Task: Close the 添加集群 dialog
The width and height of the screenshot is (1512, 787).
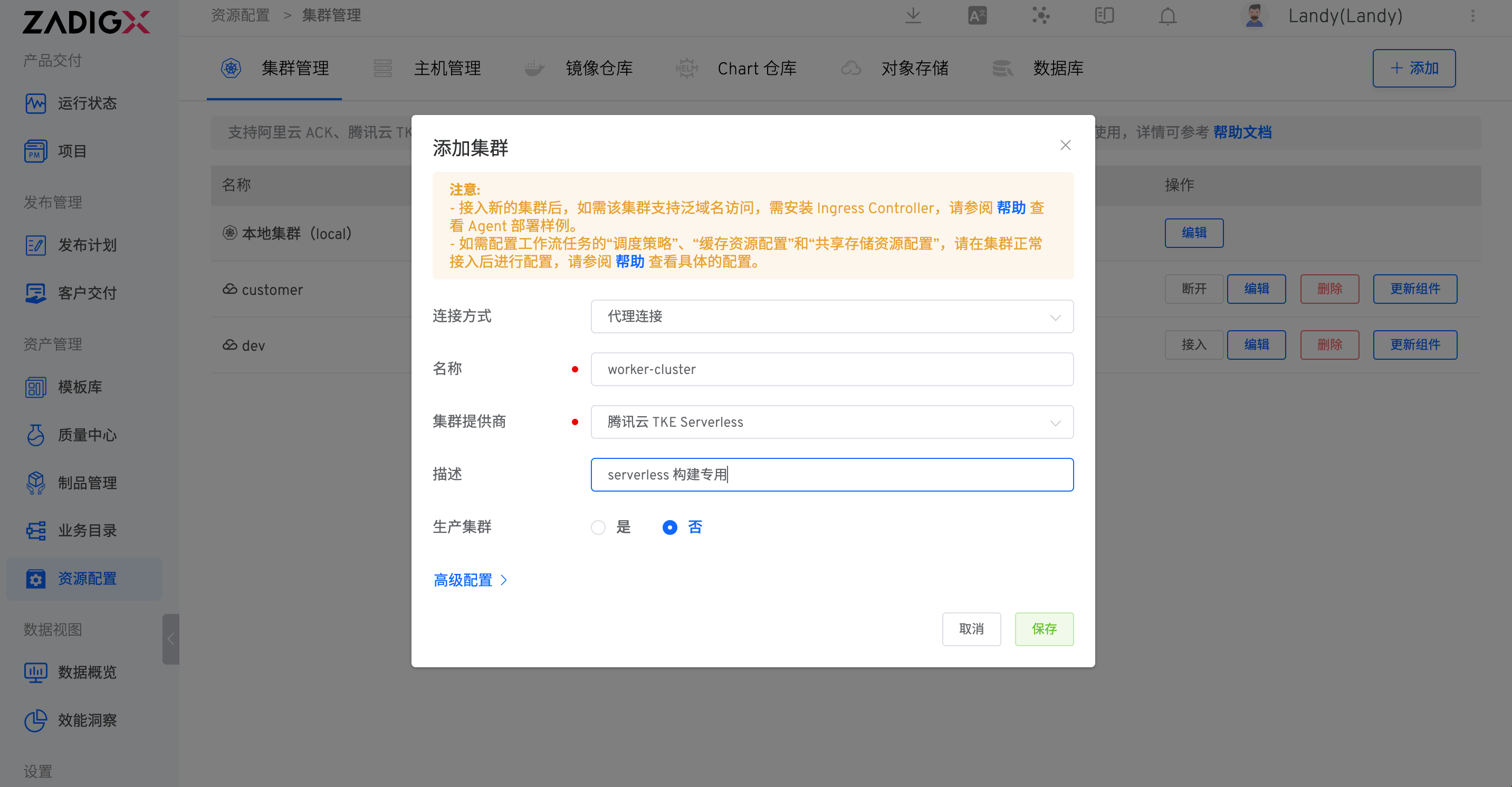Action: [1065, 145]
